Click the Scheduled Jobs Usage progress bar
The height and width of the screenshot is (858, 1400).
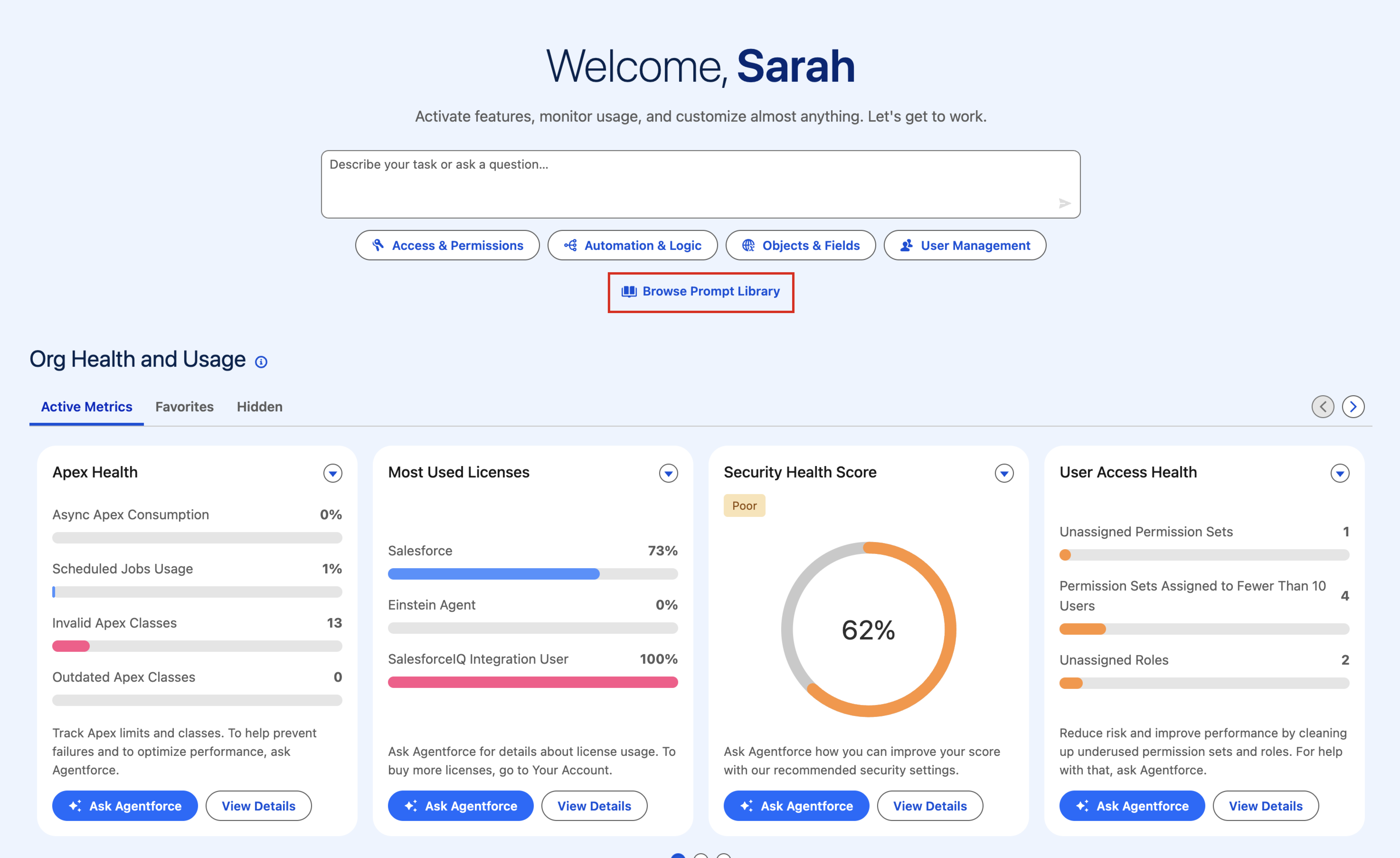(197, 592)
